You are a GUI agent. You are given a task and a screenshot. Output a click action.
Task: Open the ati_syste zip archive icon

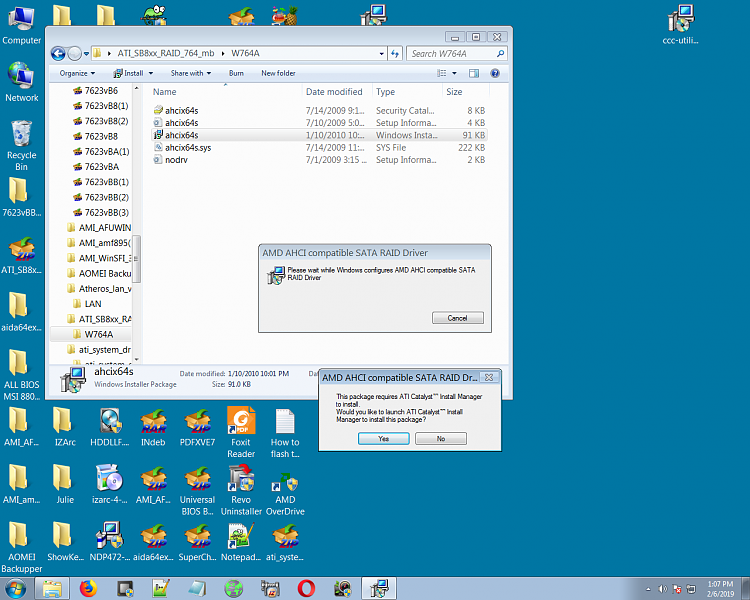coord(285,542)
